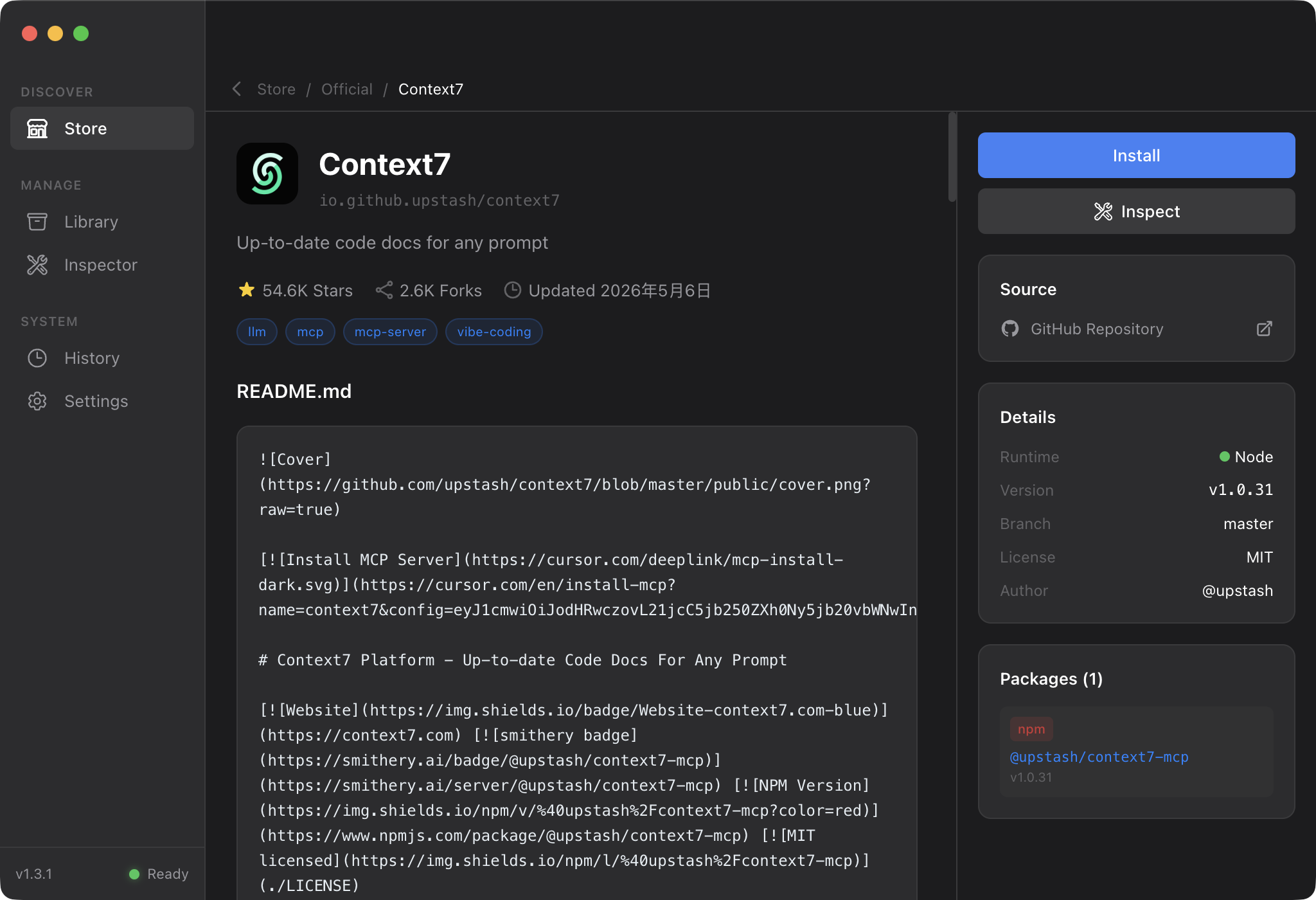1316x900 pixels.
Task: Select the llm tag
Action: pos(257,332)
